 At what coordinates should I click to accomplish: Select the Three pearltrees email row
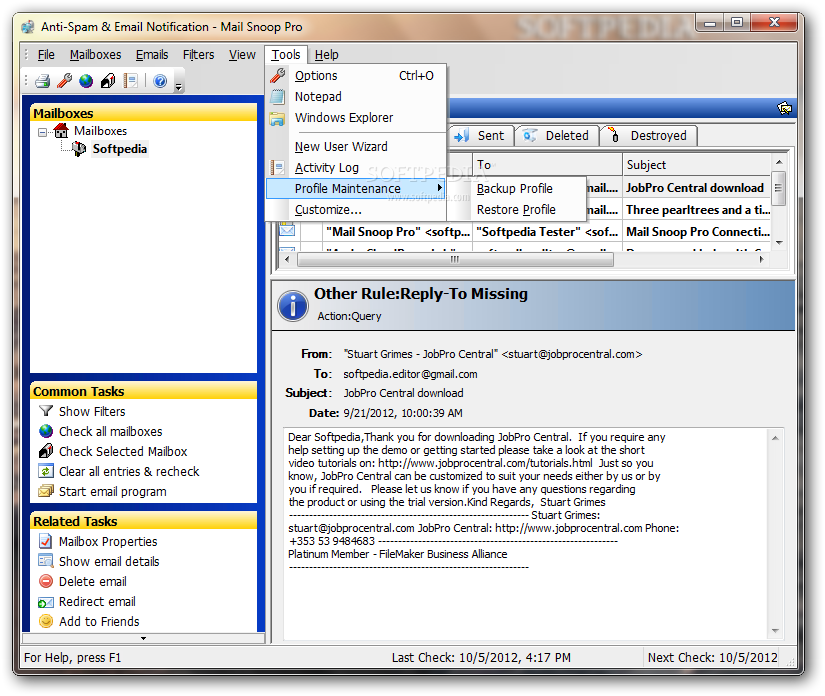698,210
